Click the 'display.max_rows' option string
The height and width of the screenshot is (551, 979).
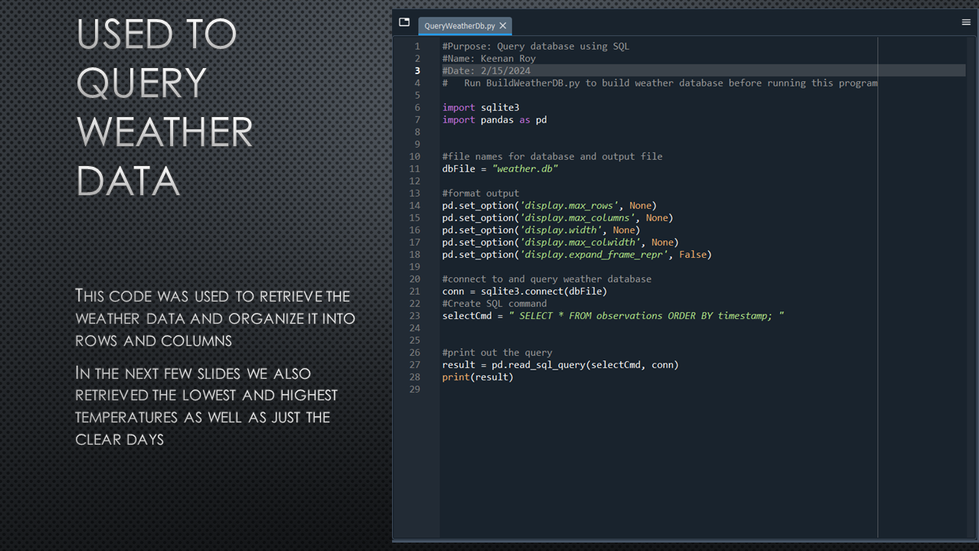pyautogui.click(x=569, y=205)
